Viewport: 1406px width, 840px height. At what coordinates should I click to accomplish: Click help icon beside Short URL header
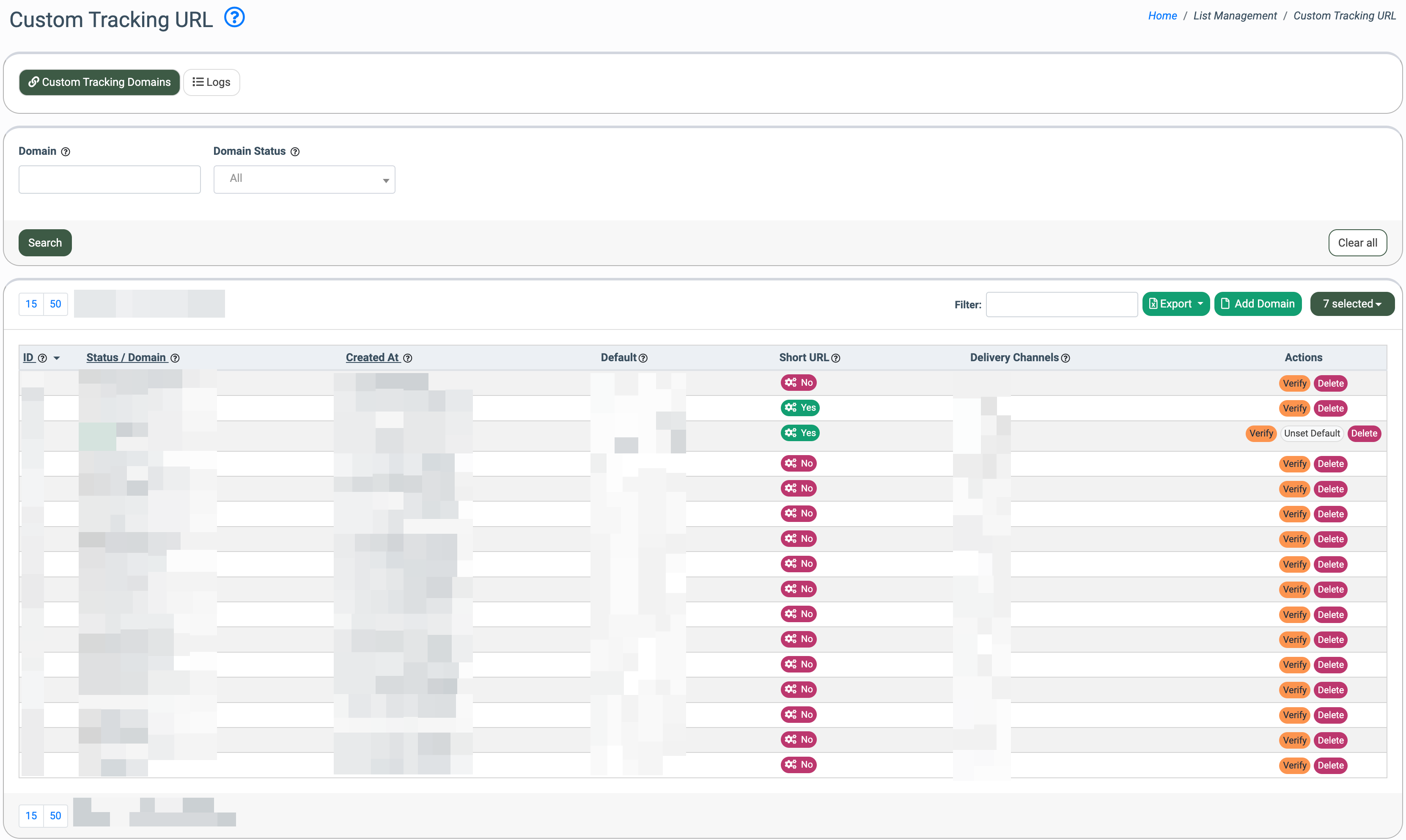[835, 358]
